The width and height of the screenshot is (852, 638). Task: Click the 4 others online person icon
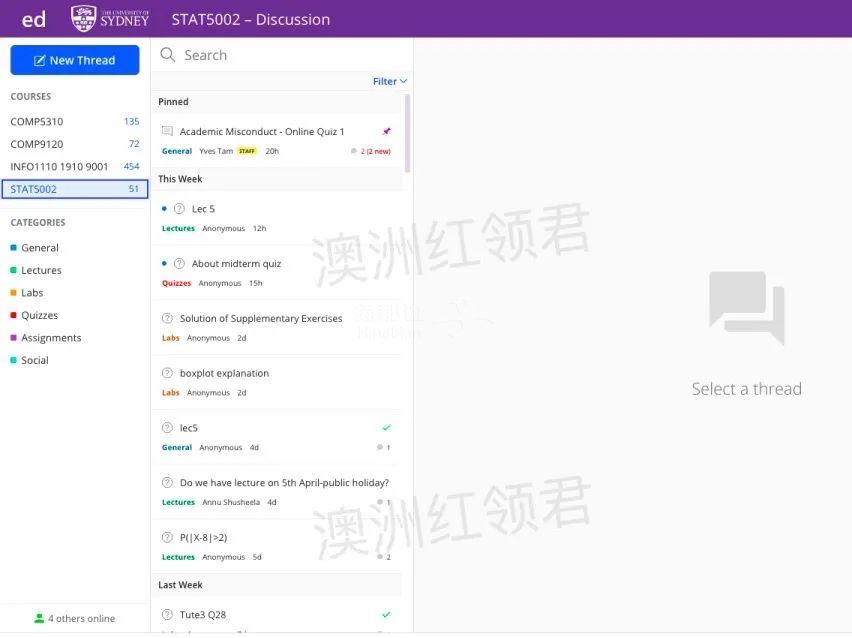point(39,619)
